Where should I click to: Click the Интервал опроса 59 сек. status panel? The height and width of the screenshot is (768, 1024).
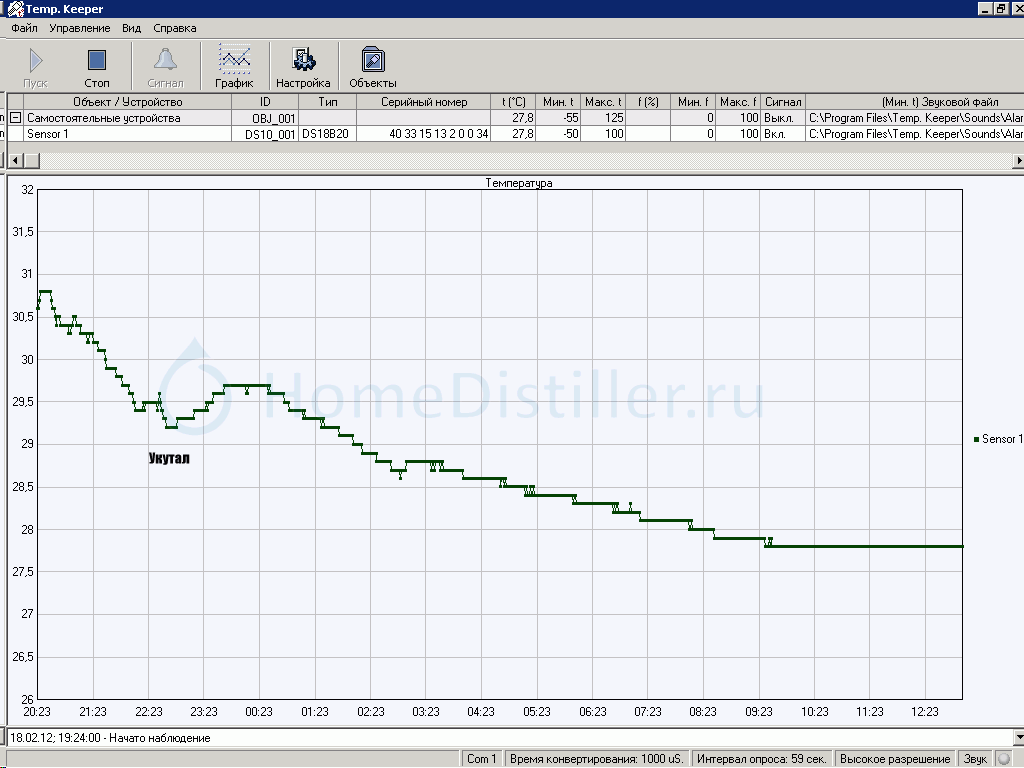761,758
